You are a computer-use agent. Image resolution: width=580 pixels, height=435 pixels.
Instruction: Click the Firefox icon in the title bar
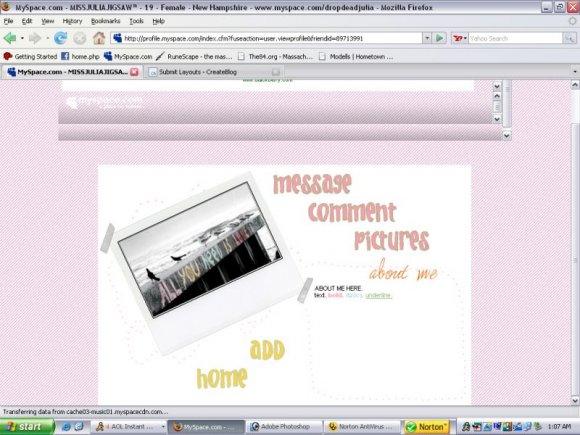[x=6, y=6]
